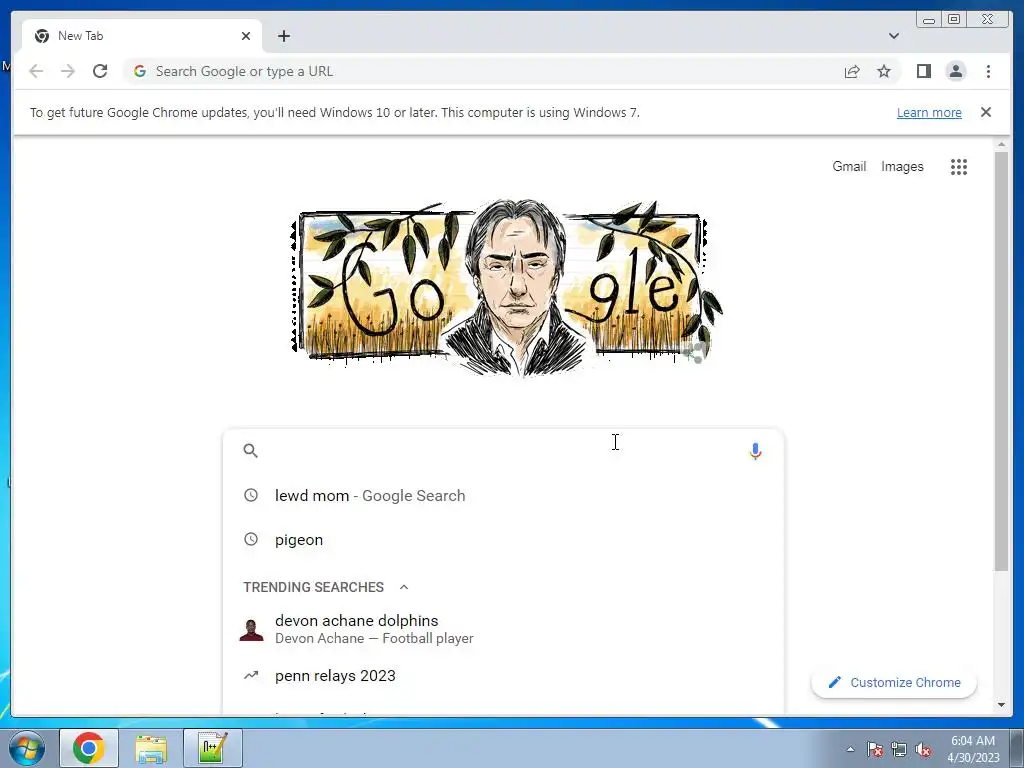This screenshot has height=768, width=1024.
Task: Click the Customize Chrome button
Action: pyautogui.click(x=893, y=682)
